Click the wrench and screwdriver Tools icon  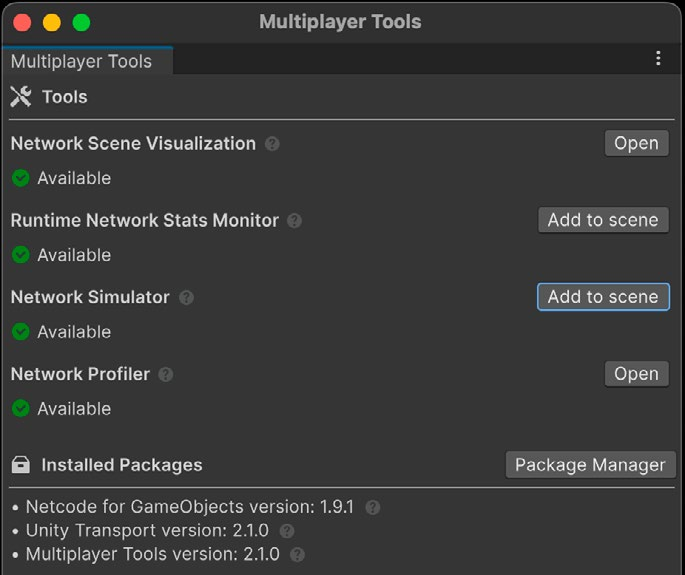click(x=21, y=97)
